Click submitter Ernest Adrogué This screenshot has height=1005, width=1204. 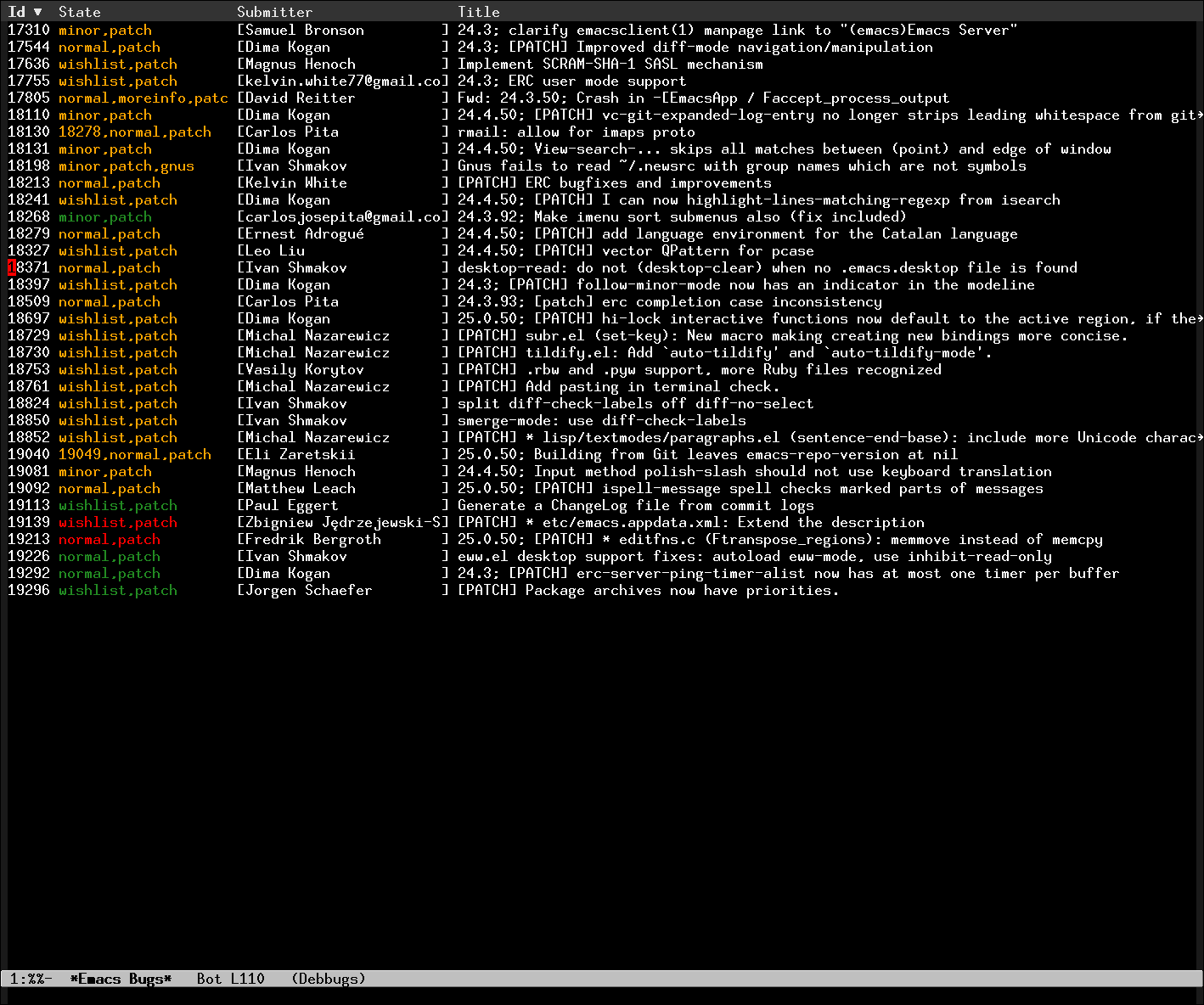[x=305, y=233]
